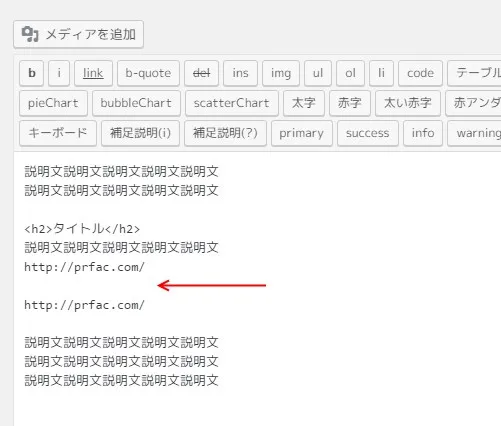
Task: Add an unordered list with ul
Action: (x=318, y=73)
